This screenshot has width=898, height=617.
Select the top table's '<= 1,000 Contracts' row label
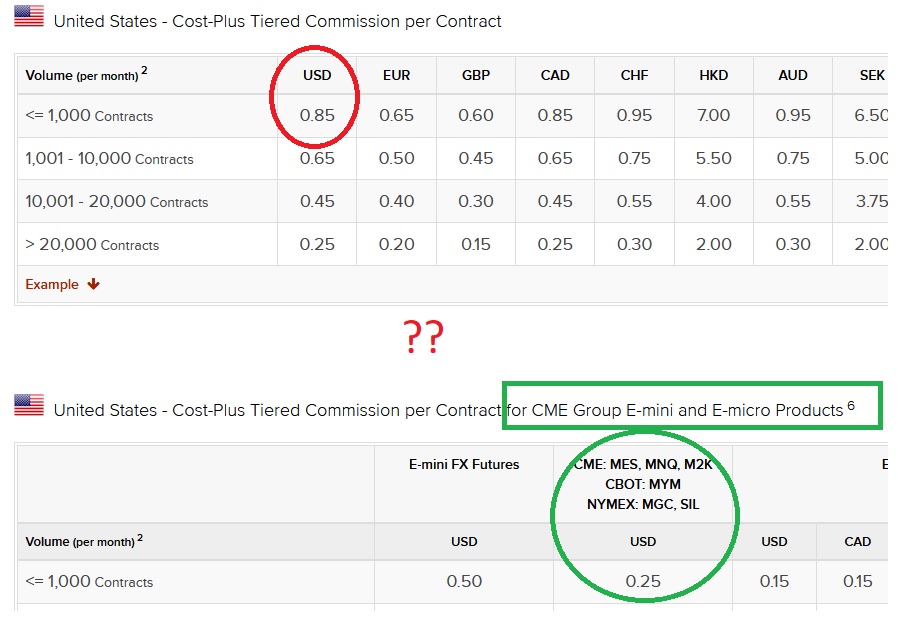point(89,116)
